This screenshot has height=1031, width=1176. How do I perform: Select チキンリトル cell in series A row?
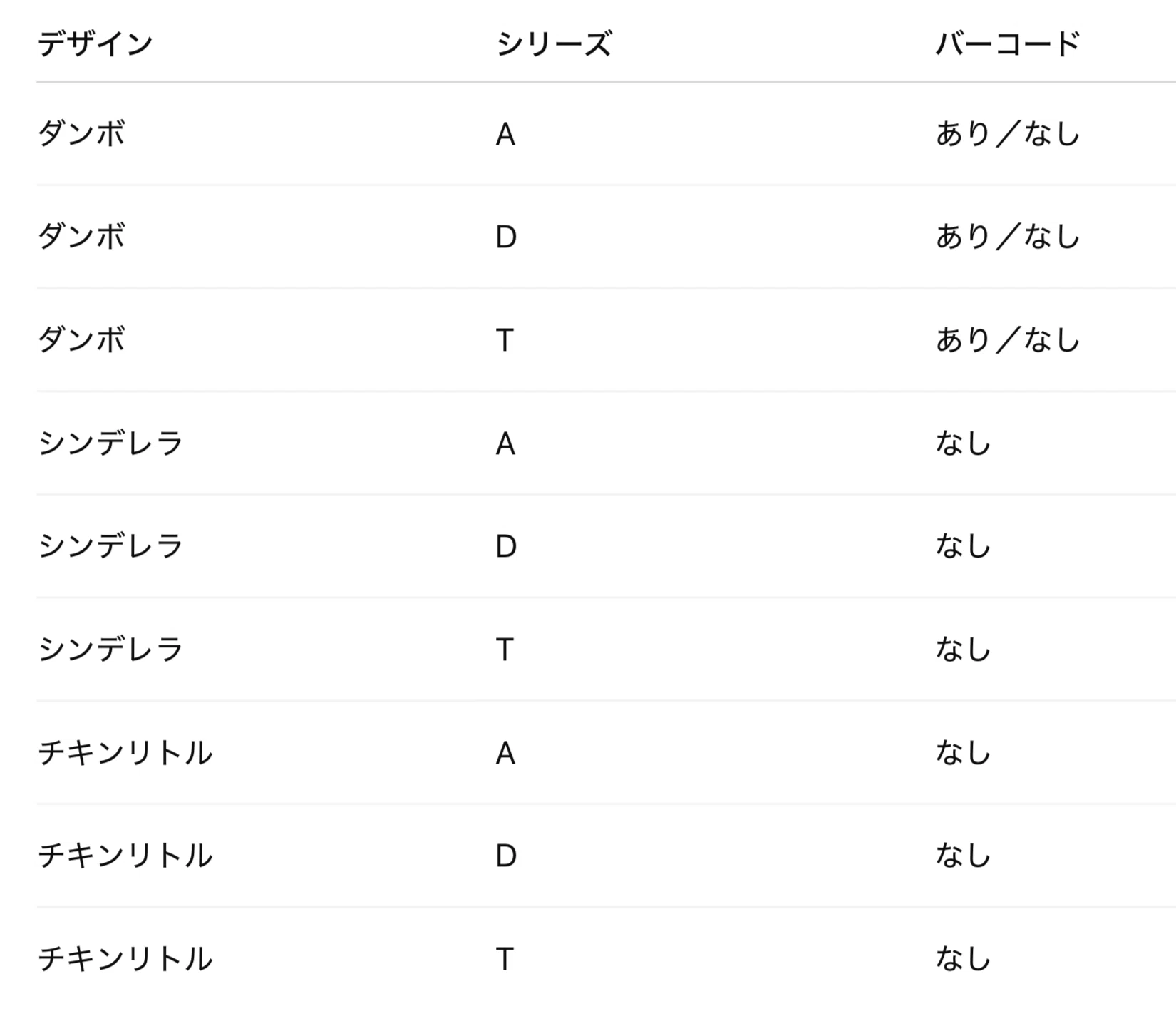[125, 753]
